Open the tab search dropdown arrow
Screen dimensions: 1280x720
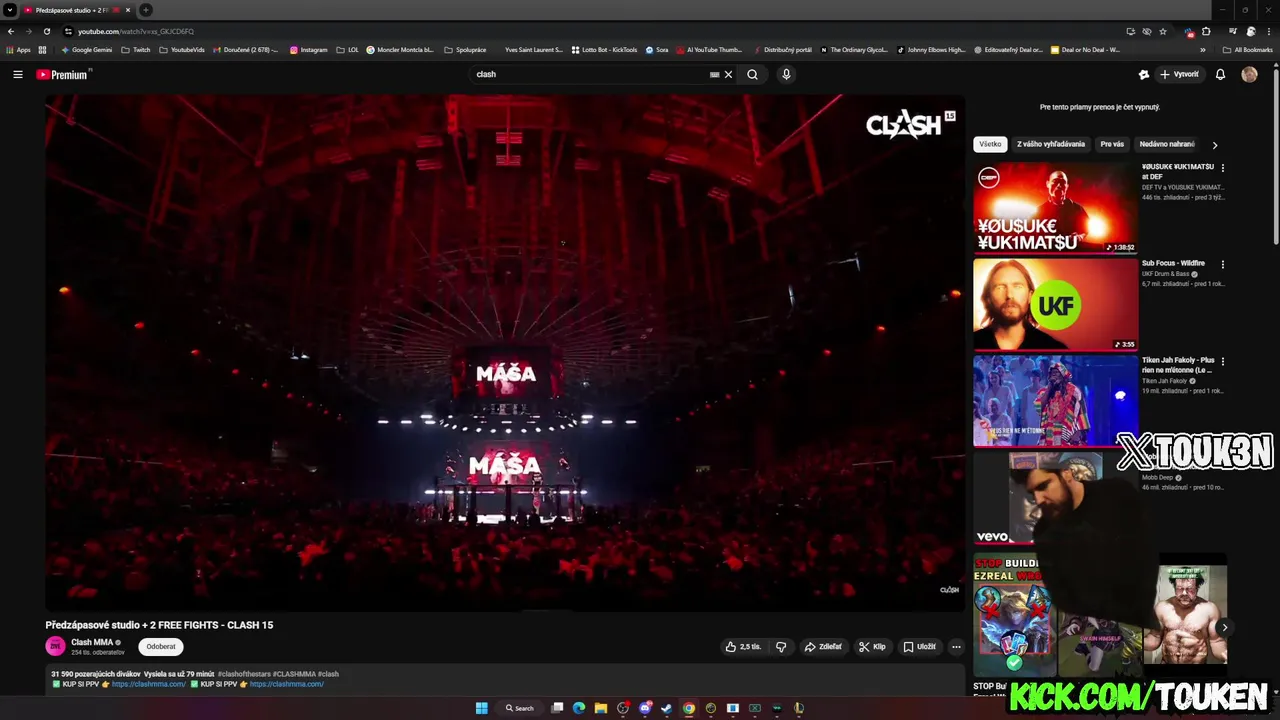pyautogui.click(x=10, y=10)
